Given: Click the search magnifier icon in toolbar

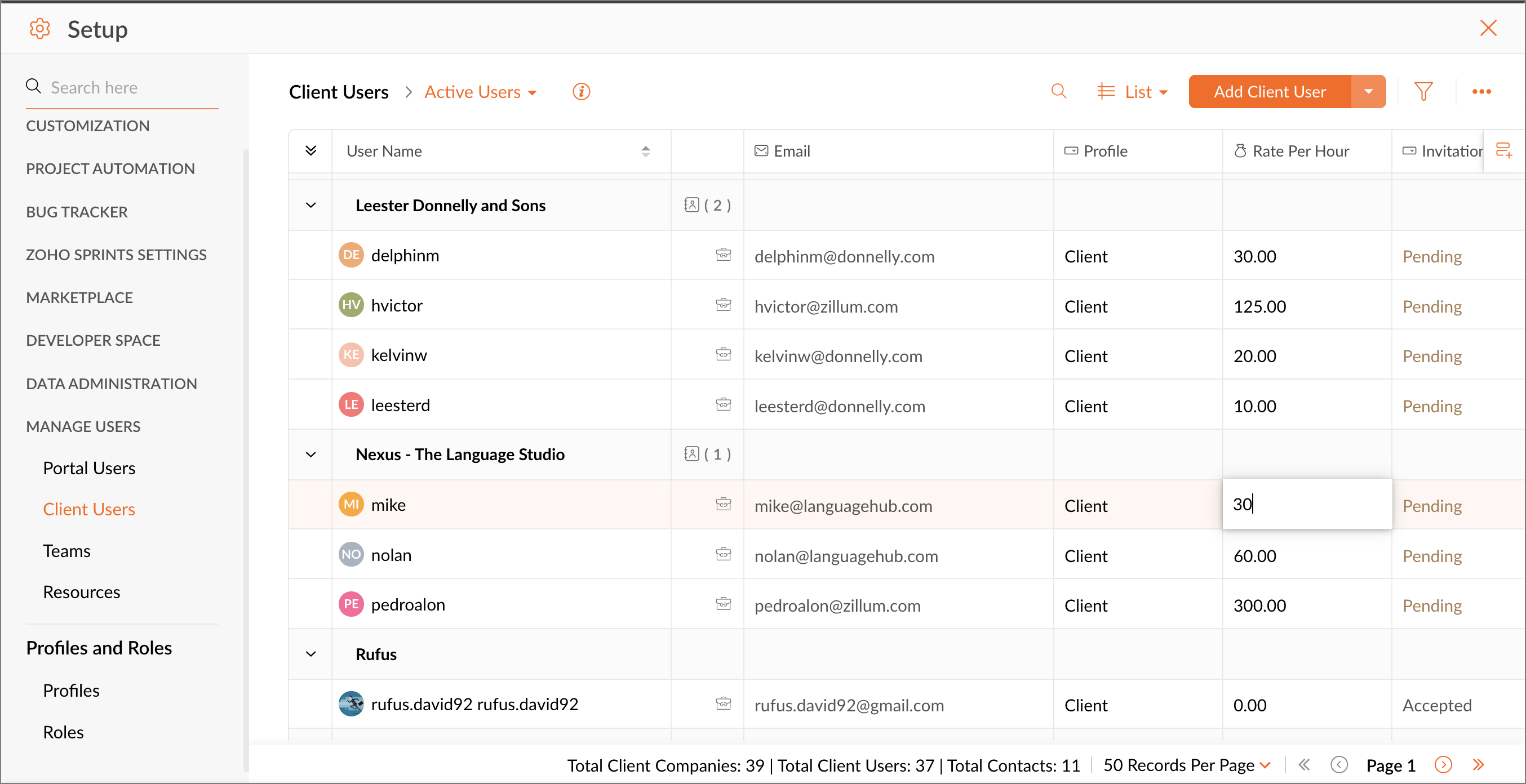Looking at the screenshot, I should (x=1059, y=92).
